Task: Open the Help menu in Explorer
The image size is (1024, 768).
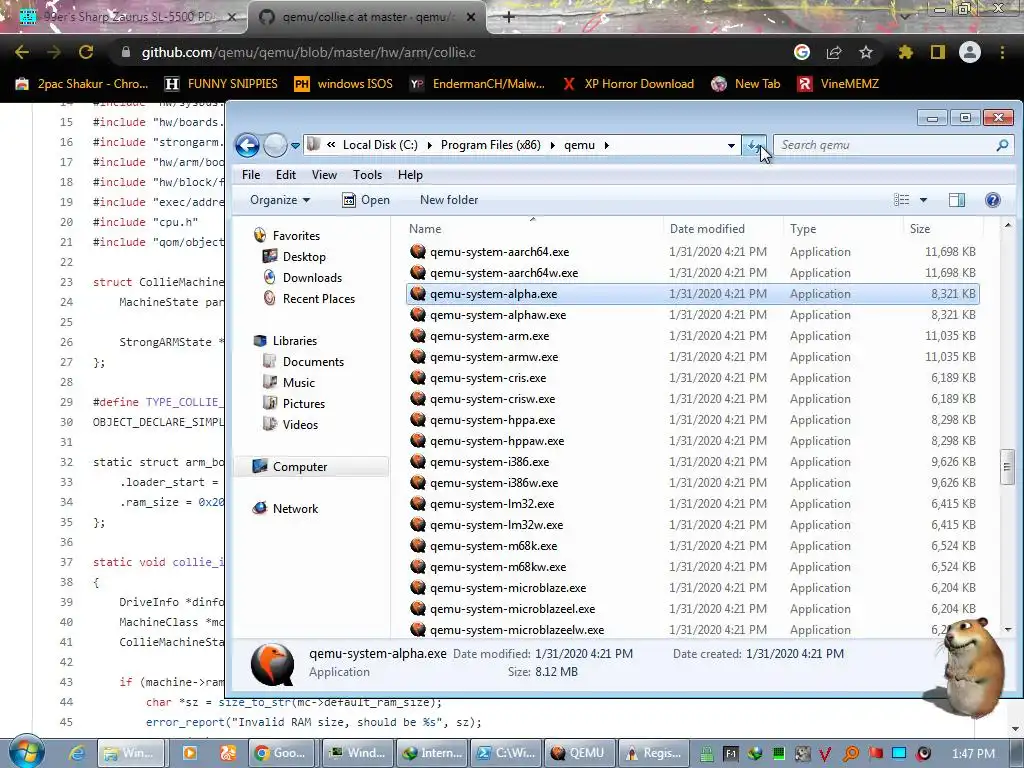Action: 410,174
